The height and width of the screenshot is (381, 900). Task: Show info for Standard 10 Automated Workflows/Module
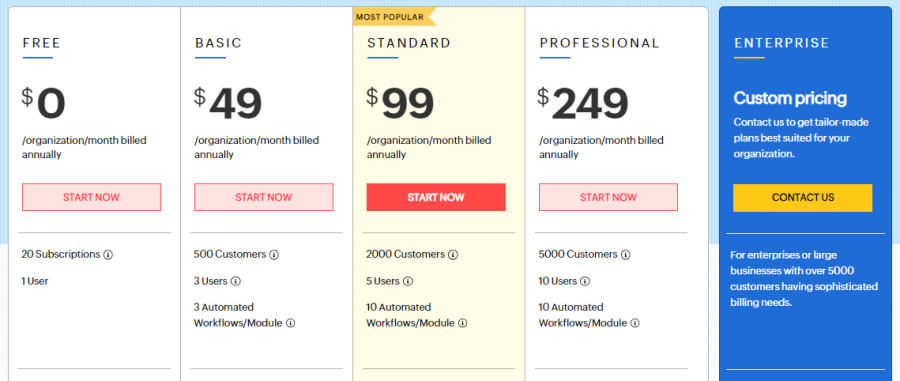[x=463, y=323]
